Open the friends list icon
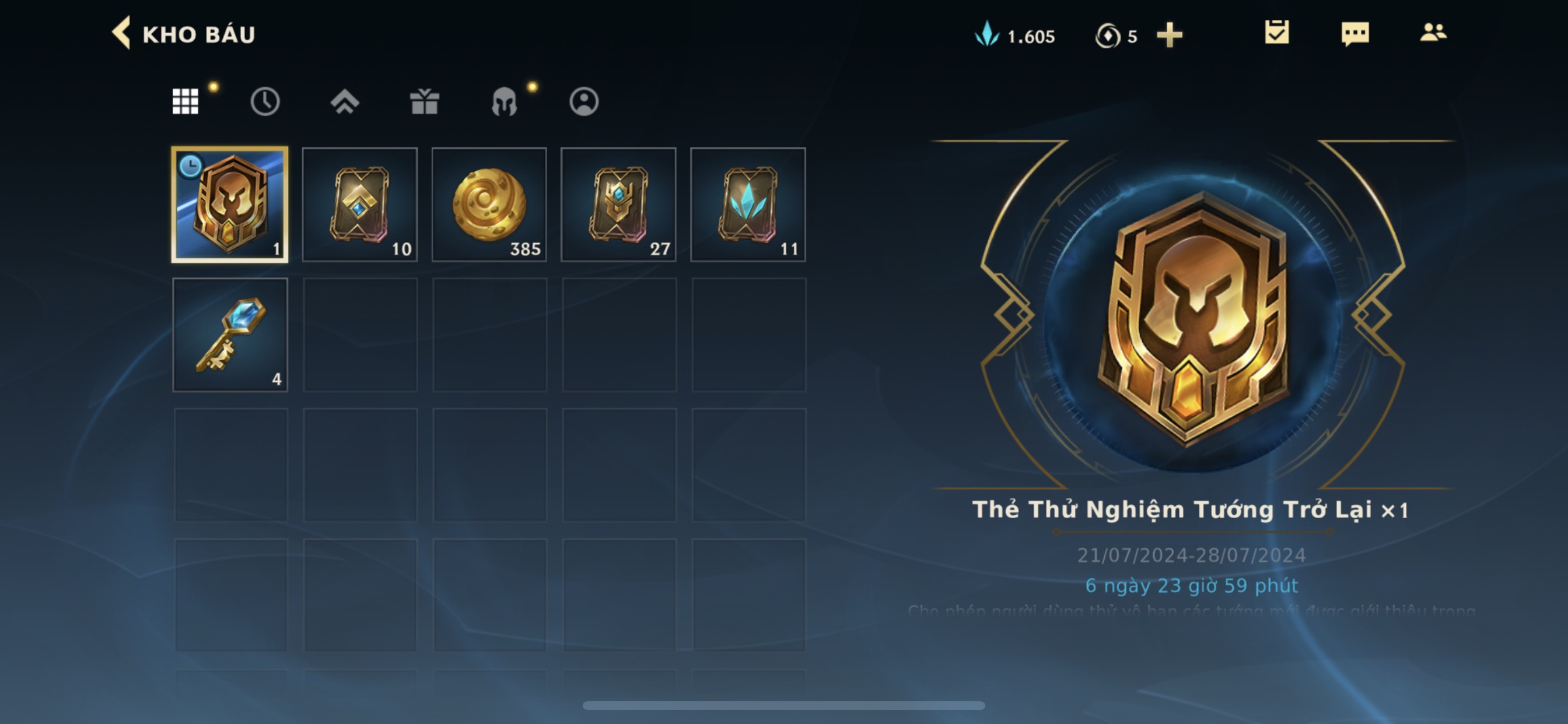Image resolution: width=1568 pixels, height=724 pixels. pos(1433,32)
